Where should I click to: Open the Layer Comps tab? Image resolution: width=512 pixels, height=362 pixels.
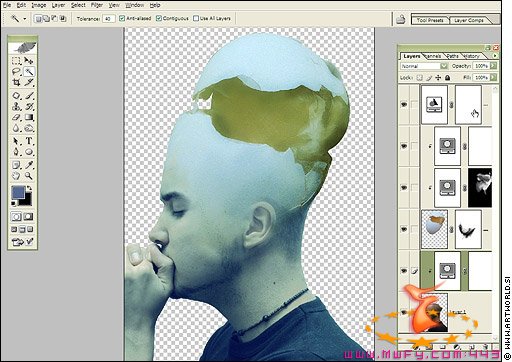(469, 20)
